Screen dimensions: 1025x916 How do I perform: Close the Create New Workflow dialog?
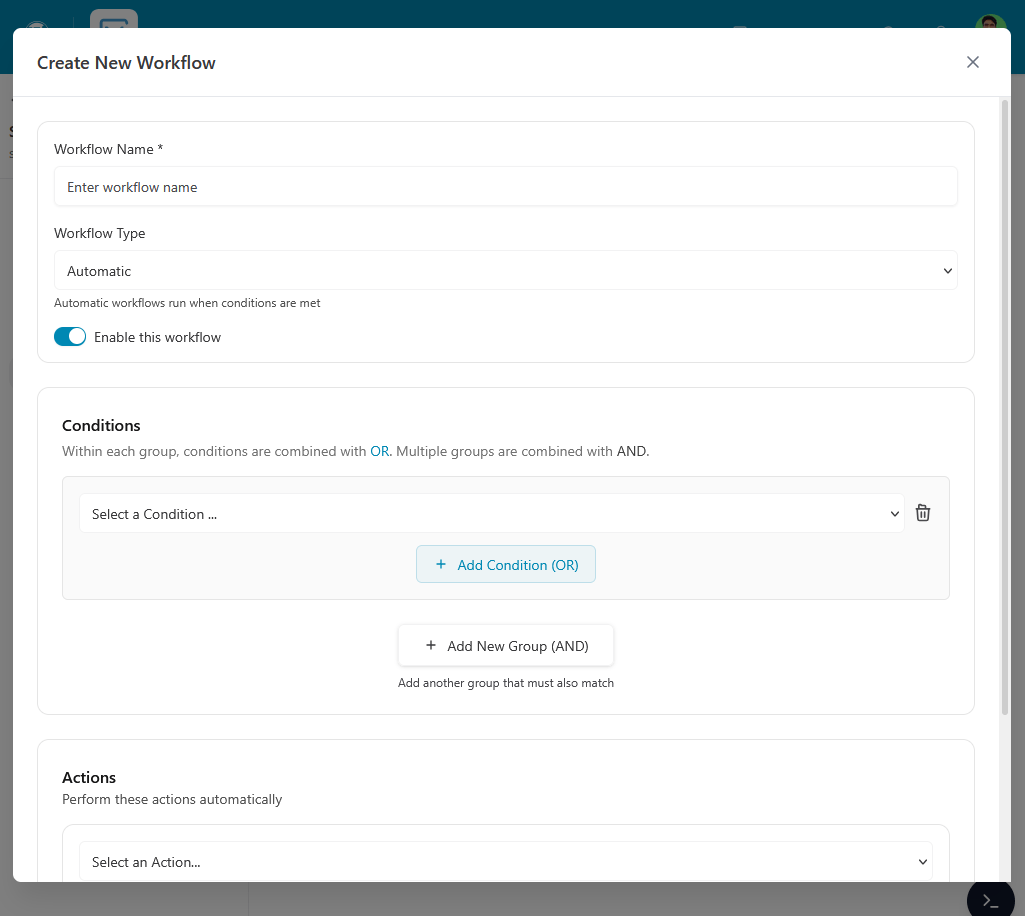point(972,62)
